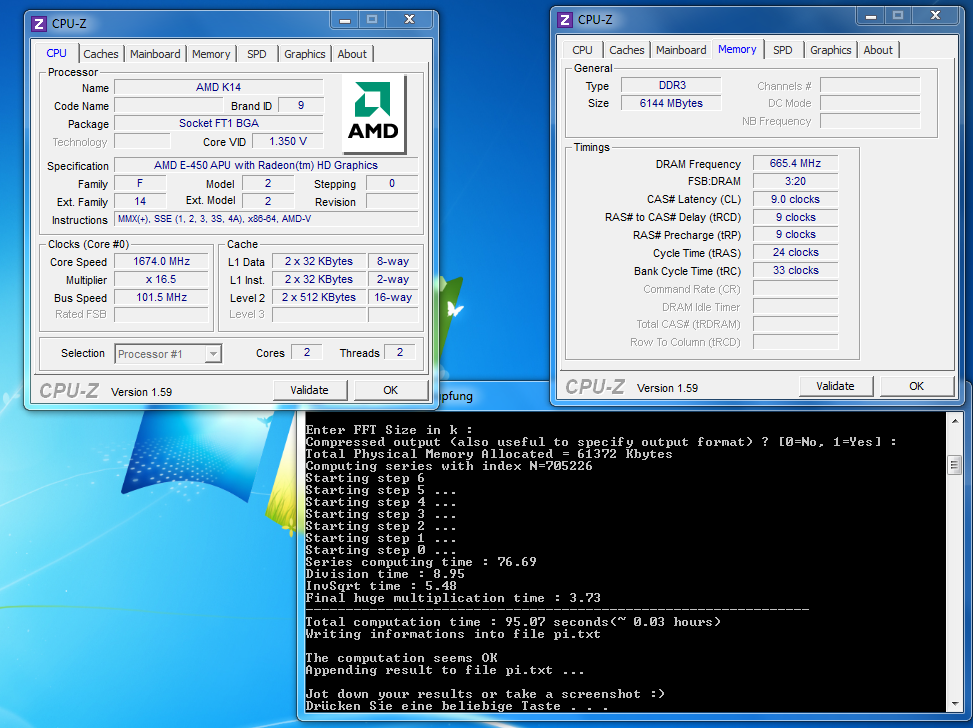Click the 'AMD K14' processor name field

pyautogui.click(x=219, y=88)
